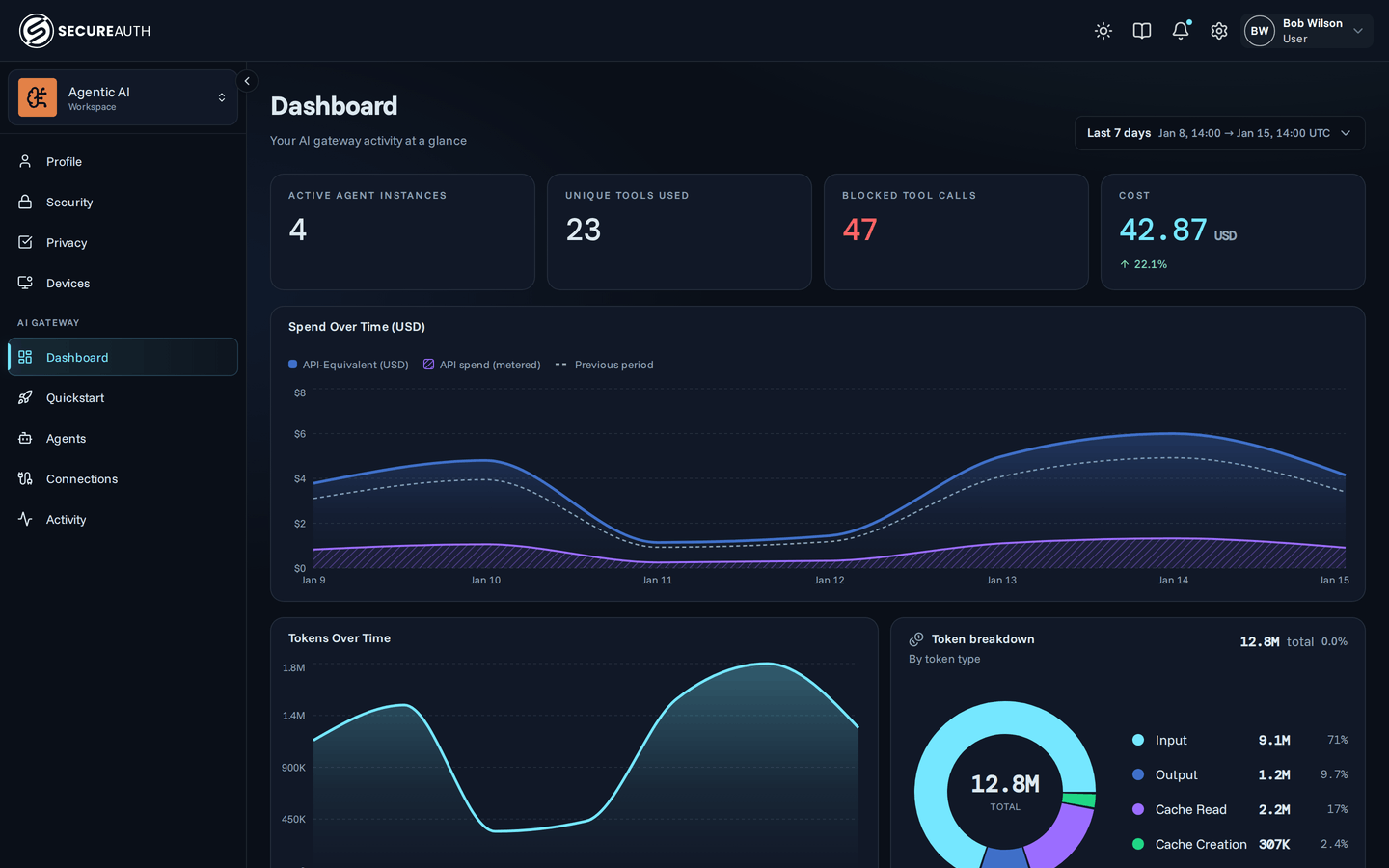Click the Agents robot icon

click(25, 438)
